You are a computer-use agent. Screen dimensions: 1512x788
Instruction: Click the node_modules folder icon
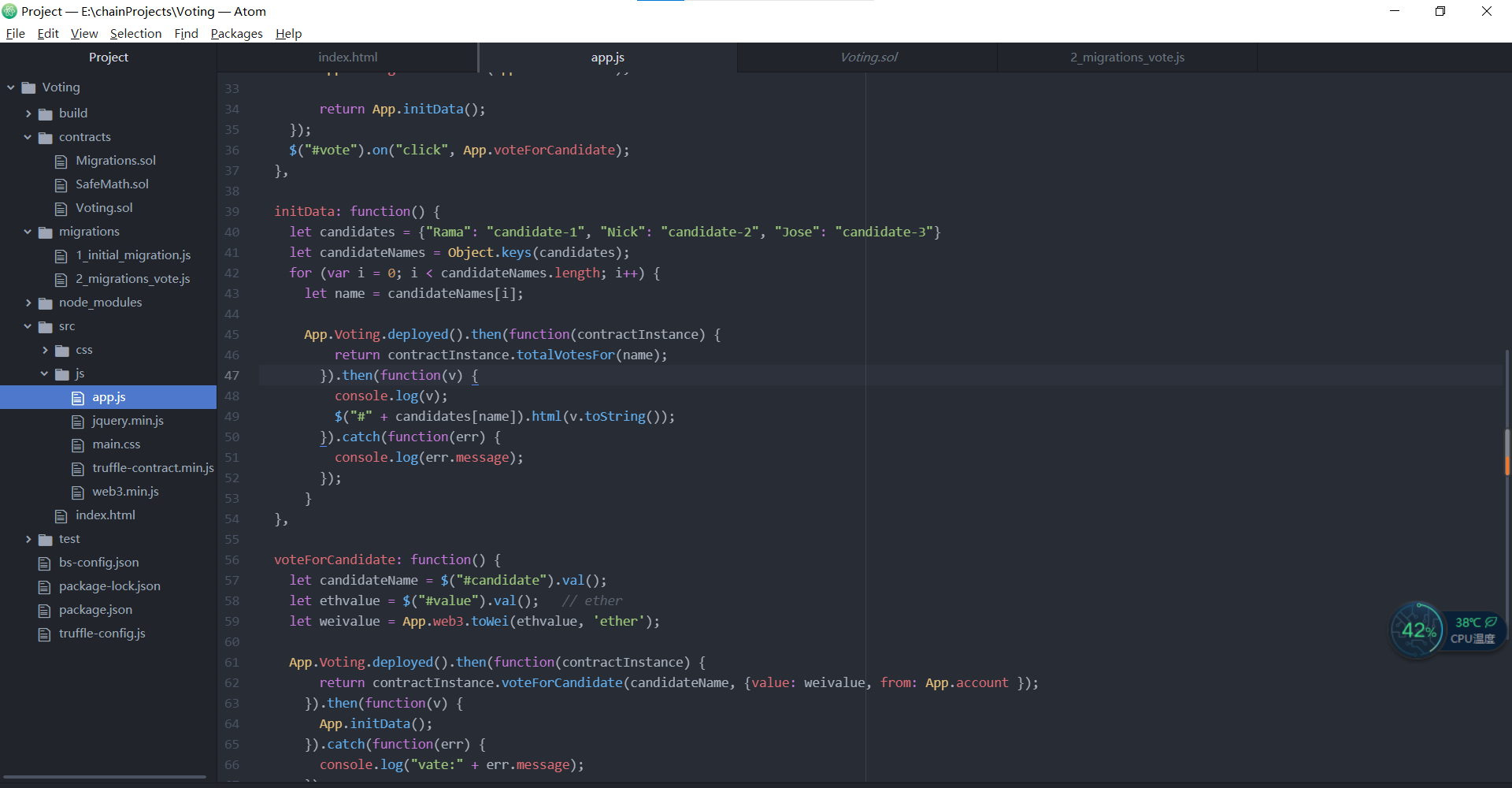pyautogui.click(x=46, y=303)
